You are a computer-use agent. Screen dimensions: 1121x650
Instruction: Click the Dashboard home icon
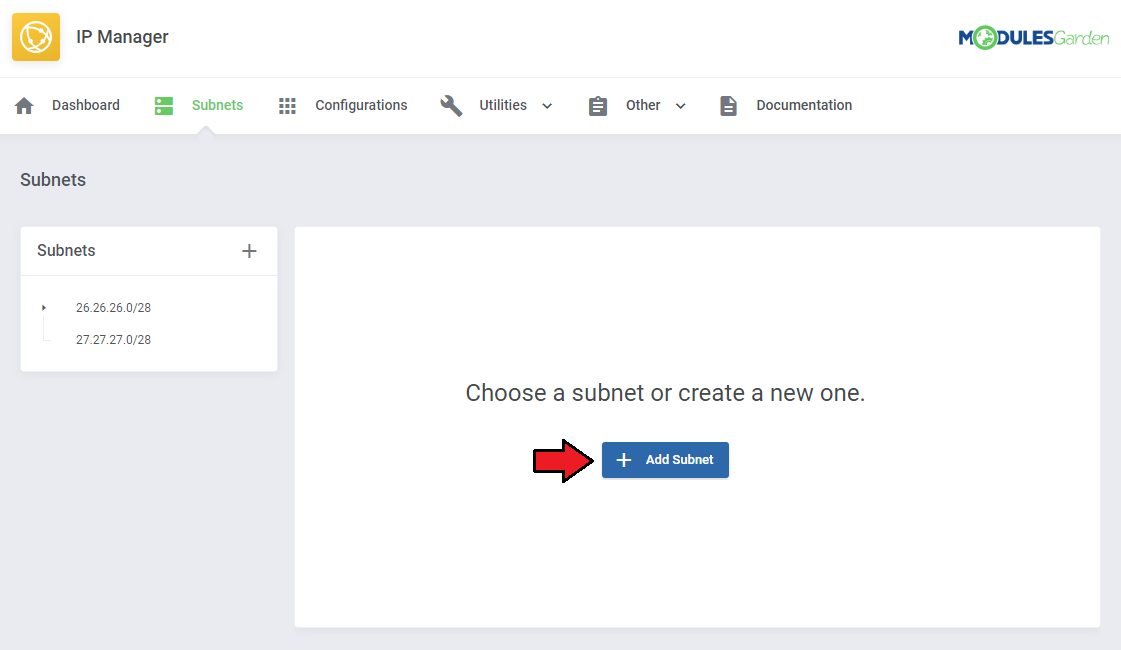click(x=24, y=106)
